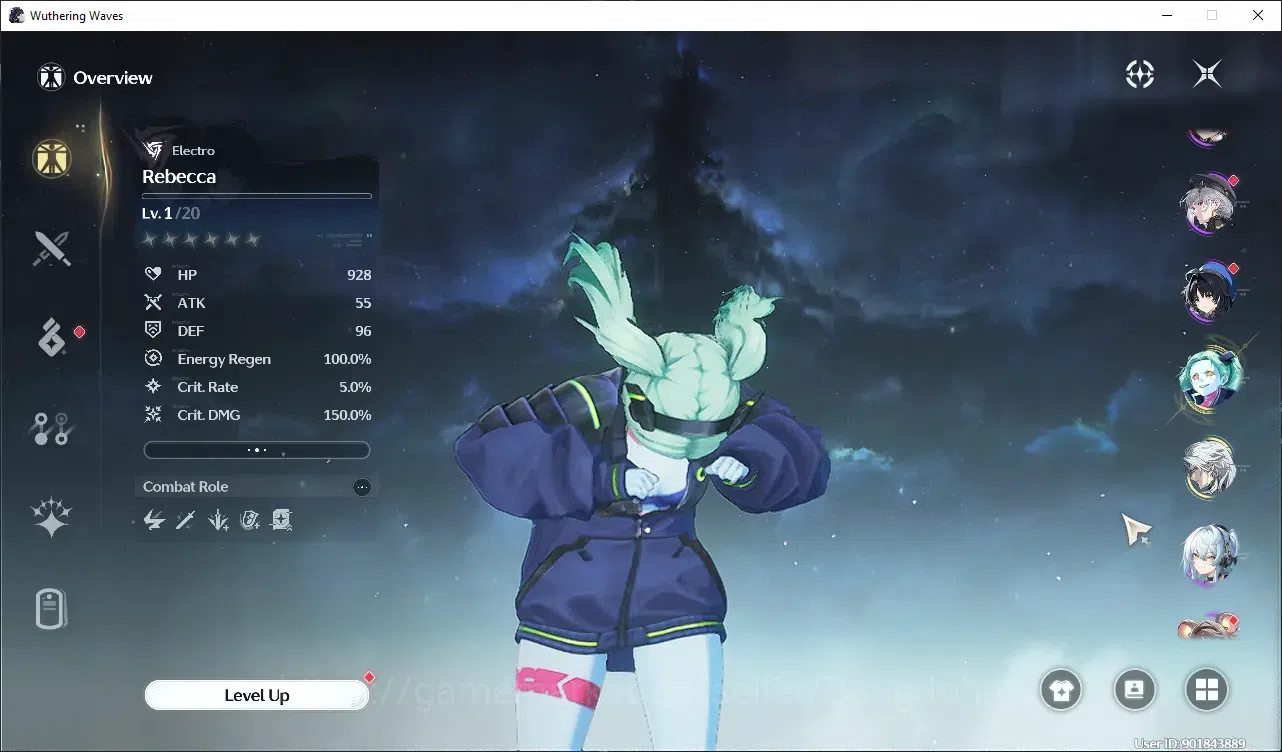Click the HP stat value 928
This screenshot has height=752, width=1282.
[359, 275]
